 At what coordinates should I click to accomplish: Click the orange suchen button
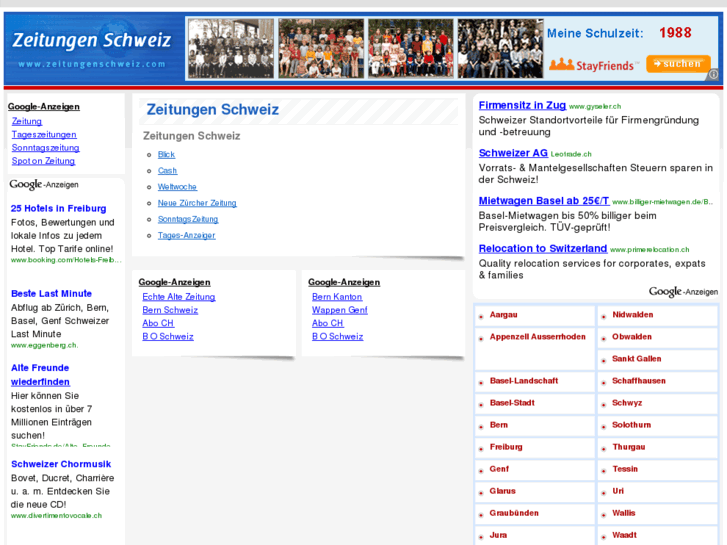[x=678, y=64]
